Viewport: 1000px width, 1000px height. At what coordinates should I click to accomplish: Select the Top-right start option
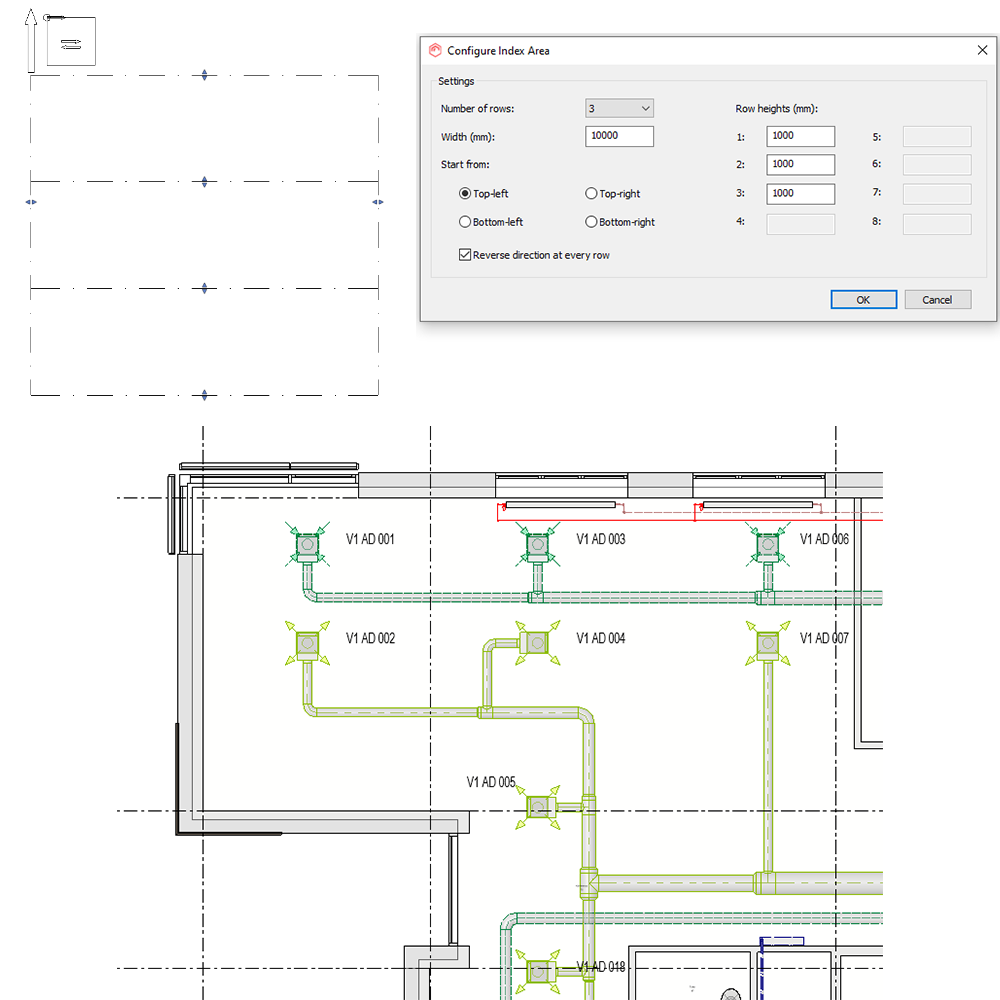(591, 194)
